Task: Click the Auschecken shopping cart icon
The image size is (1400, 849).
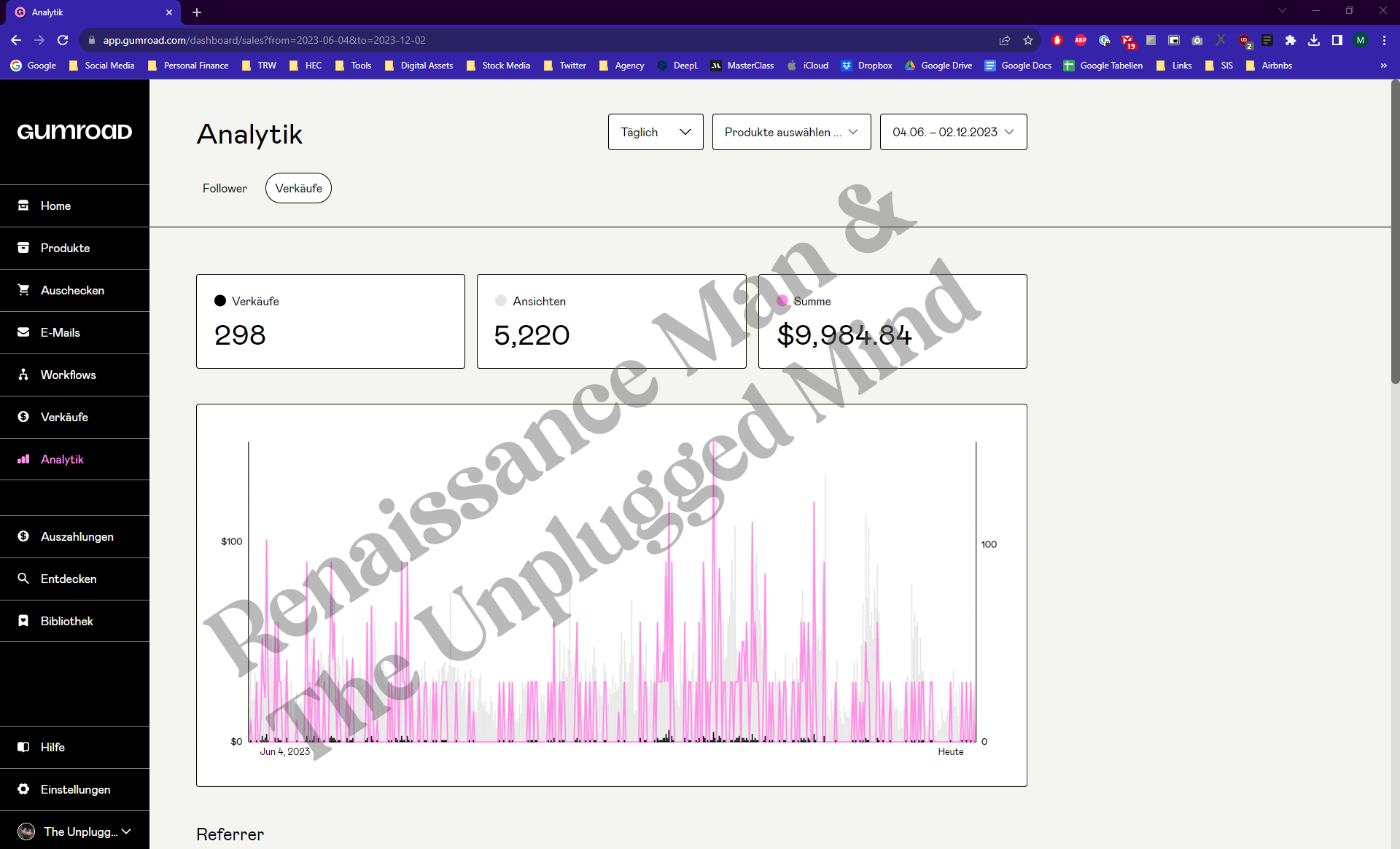Action: pos(23,290)
